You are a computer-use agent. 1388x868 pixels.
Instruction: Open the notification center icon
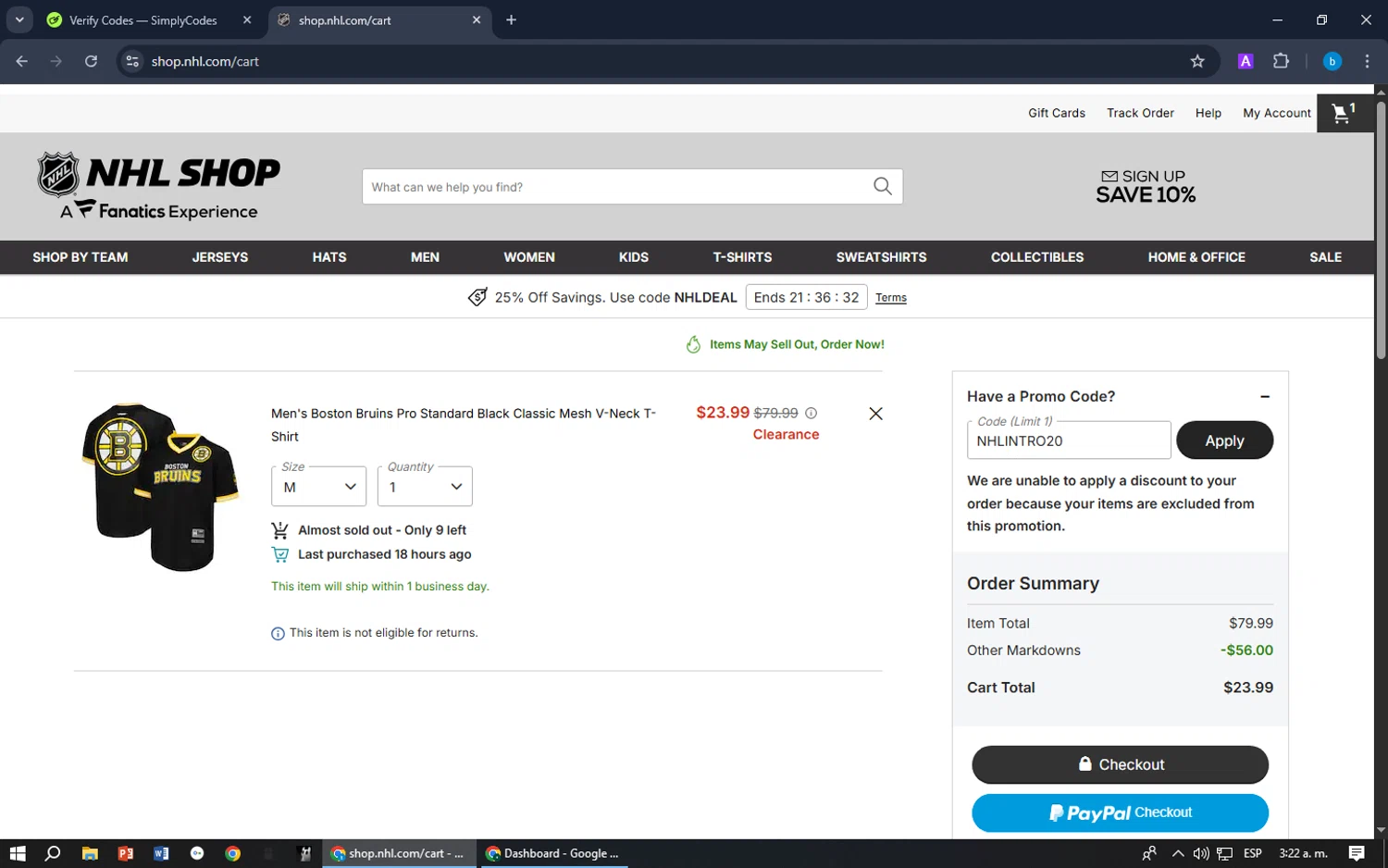click(1357, 853)
